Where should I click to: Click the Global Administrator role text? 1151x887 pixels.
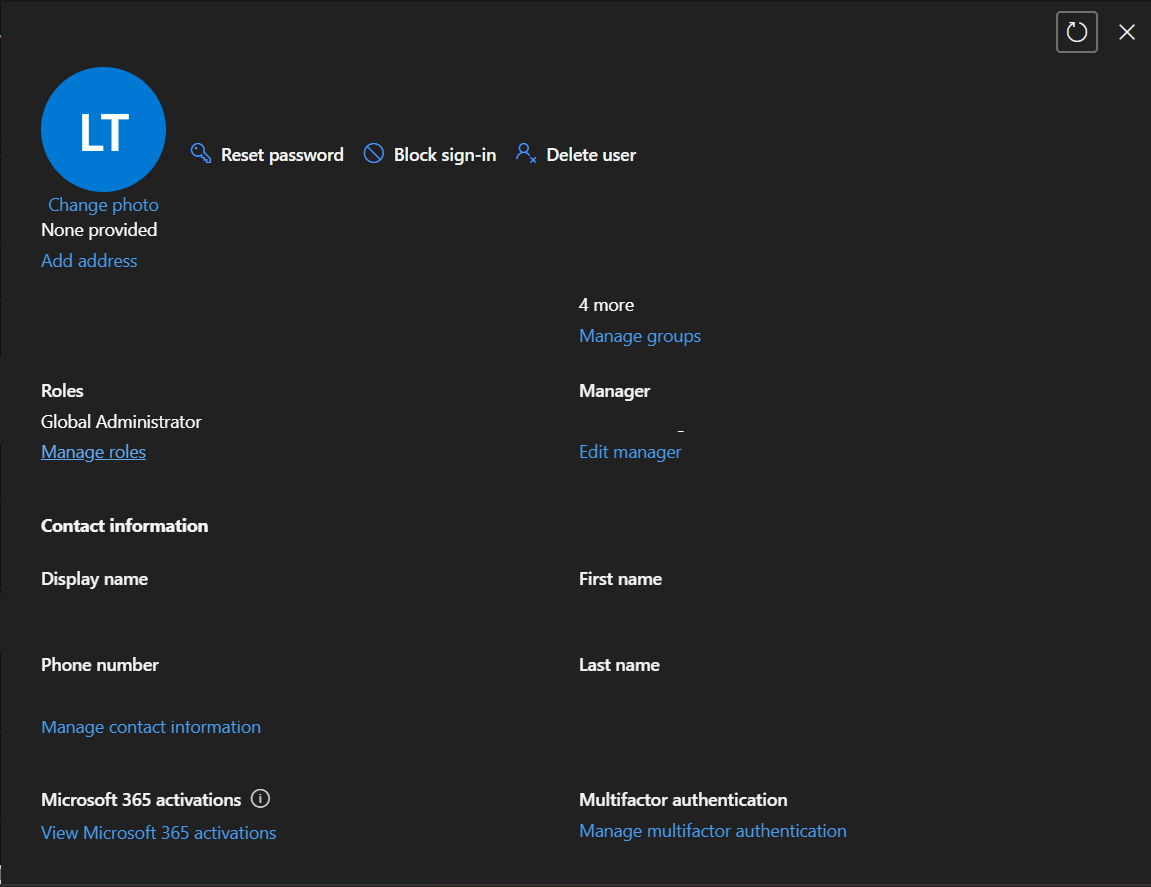pyautogui.click(x=121, y=421)
